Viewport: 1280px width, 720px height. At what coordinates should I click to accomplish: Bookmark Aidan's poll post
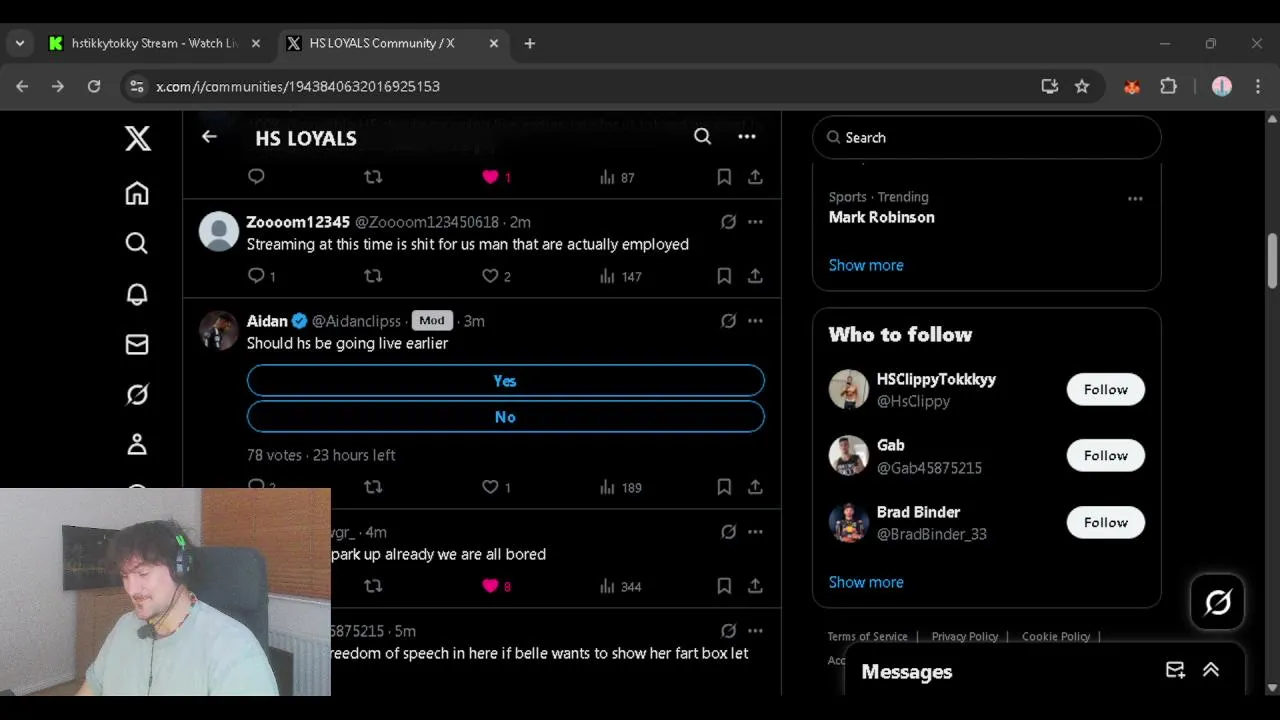click(x=724, y=487)
